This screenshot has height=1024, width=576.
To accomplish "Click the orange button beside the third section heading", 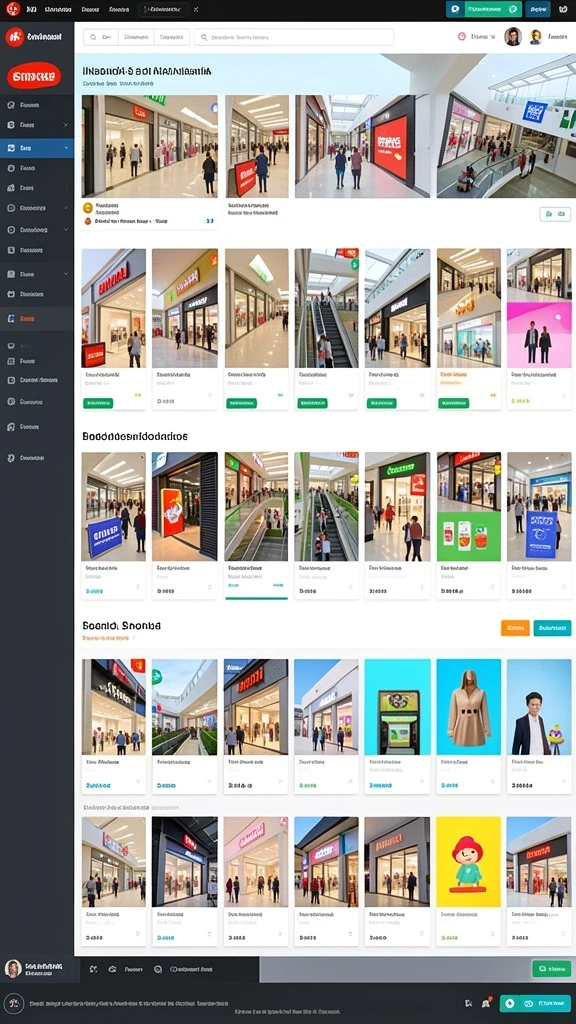I will [515, 628].
